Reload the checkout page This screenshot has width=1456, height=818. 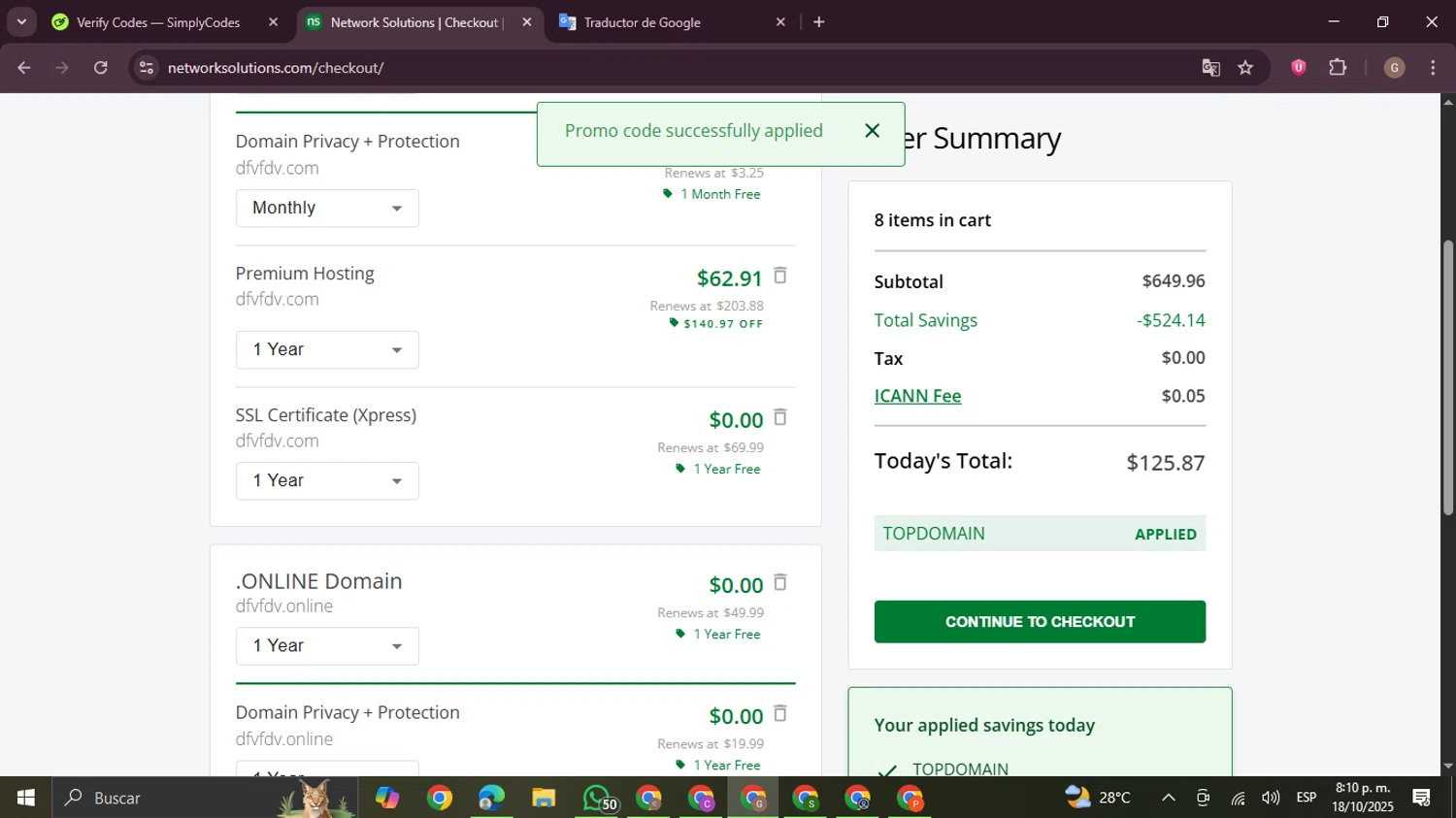(x=101, y=68)
